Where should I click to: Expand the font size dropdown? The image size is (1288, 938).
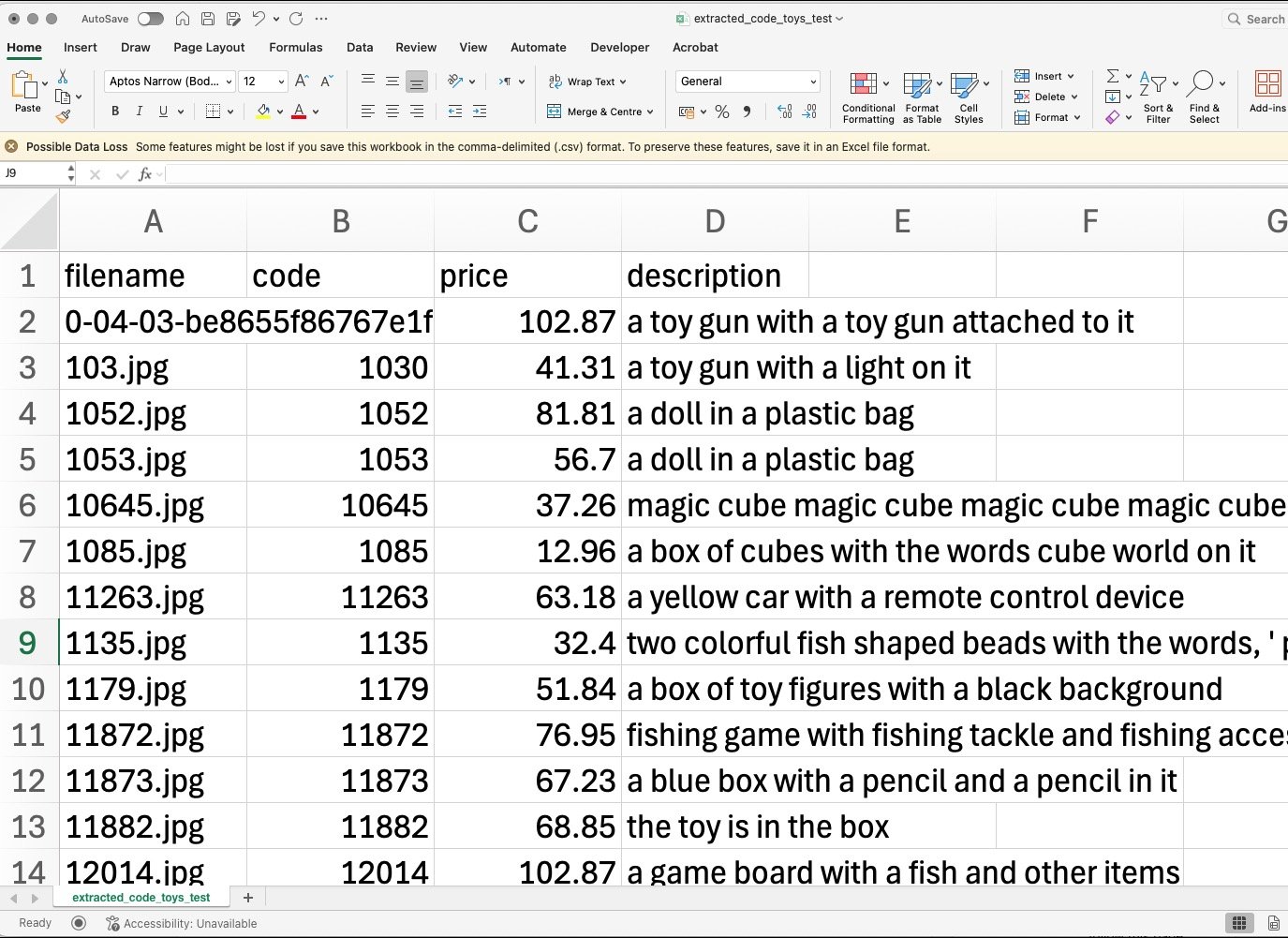281,82
